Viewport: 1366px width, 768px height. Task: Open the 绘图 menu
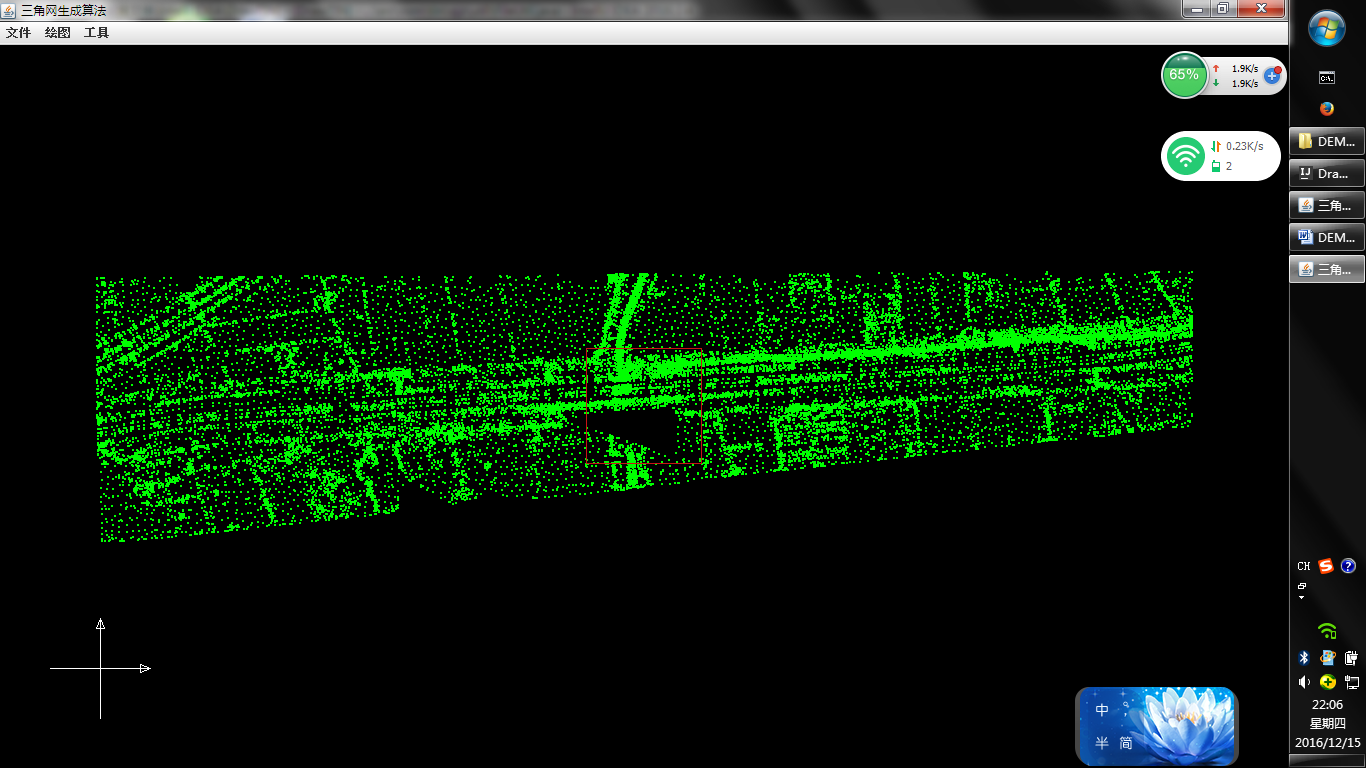click(x=57, y=33)
